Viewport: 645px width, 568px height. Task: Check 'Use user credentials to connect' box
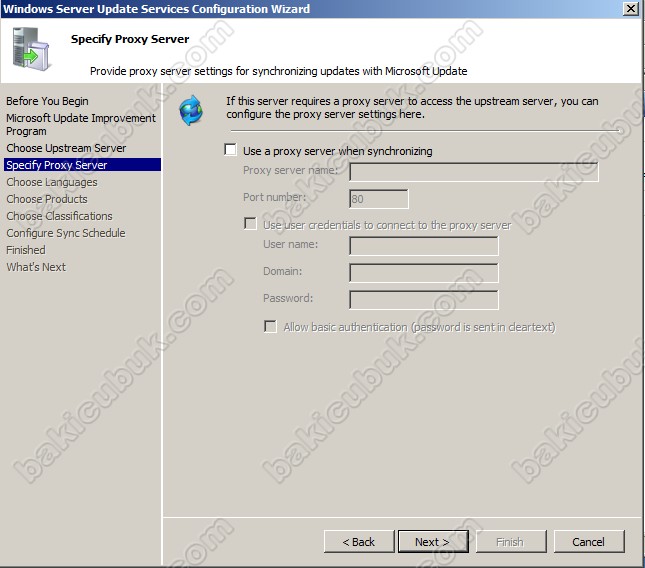pyautogui.click(x=250, y=224)
